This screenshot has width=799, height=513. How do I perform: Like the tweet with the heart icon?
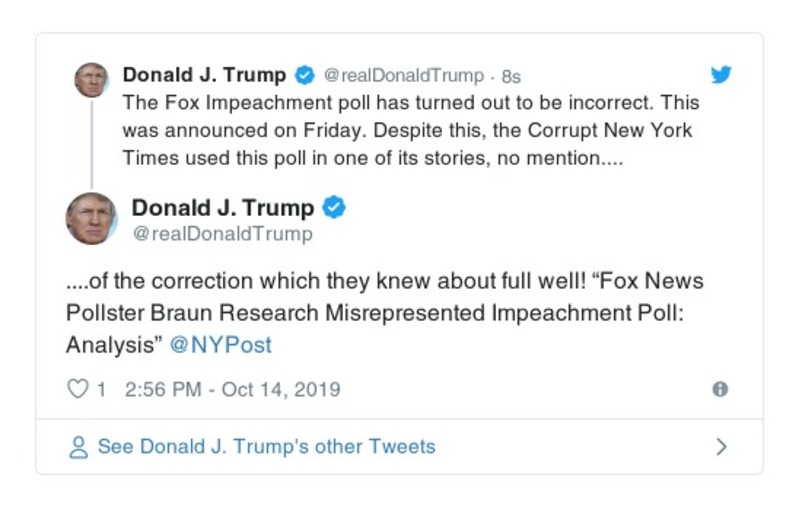(77, 390)
